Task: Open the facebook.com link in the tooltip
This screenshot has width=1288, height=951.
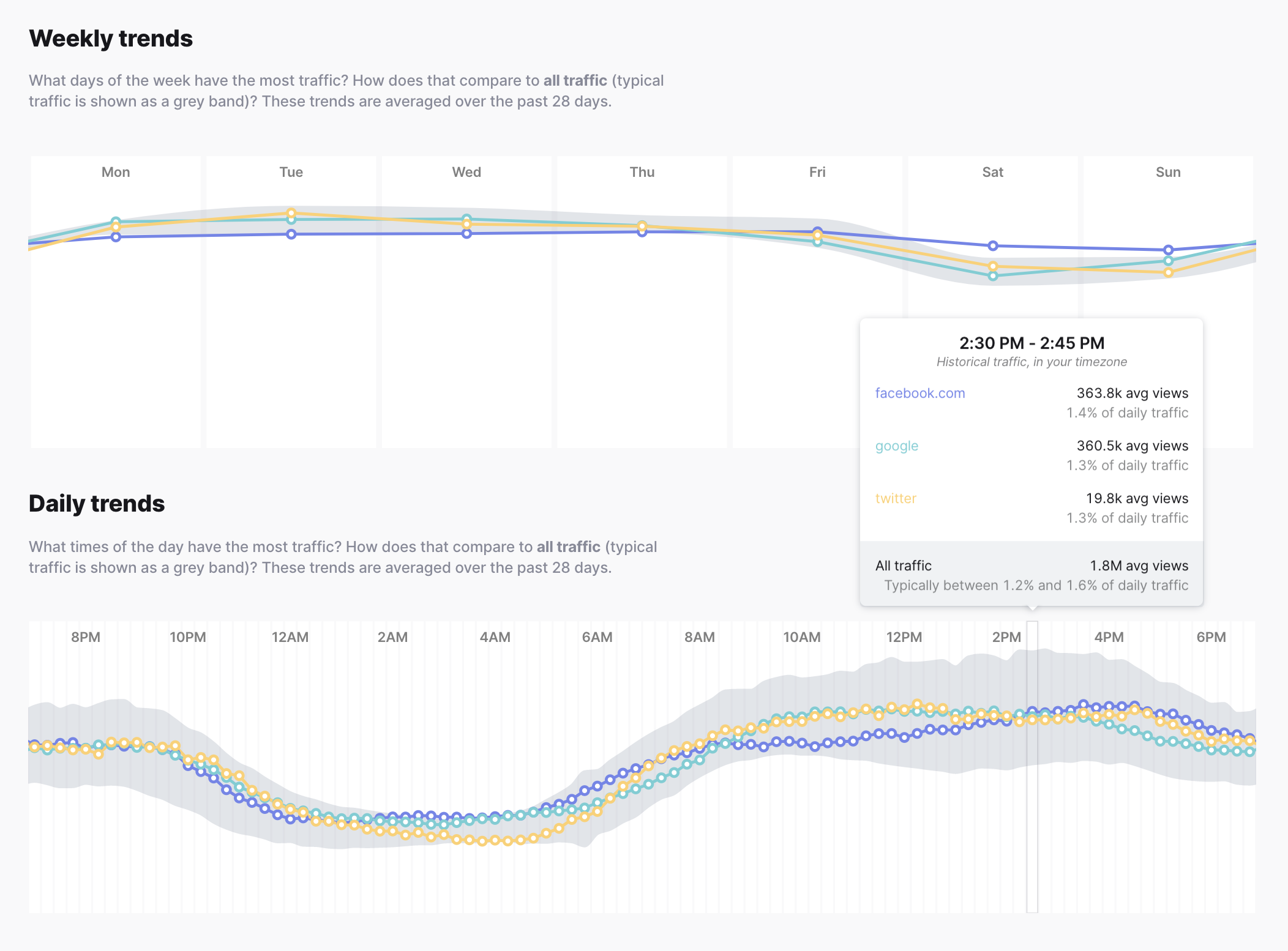Action: 919,393
